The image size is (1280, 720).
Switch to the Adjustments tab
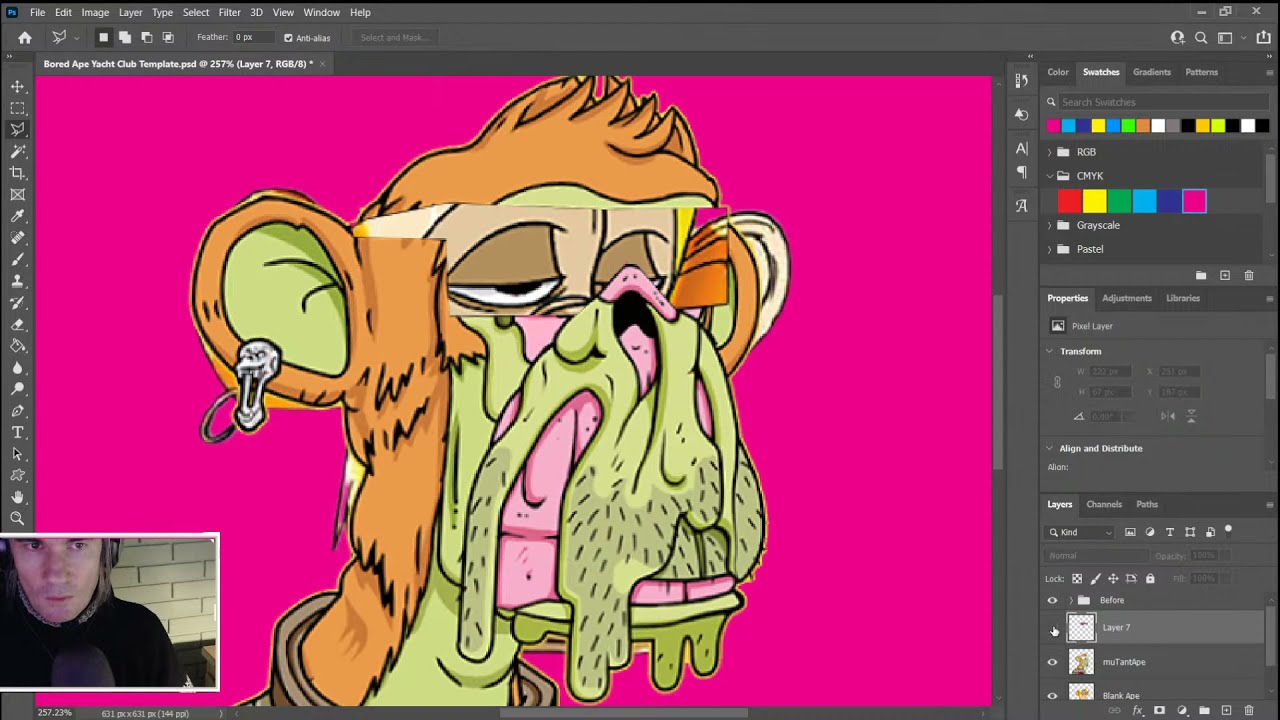[x=1127, y=298]
